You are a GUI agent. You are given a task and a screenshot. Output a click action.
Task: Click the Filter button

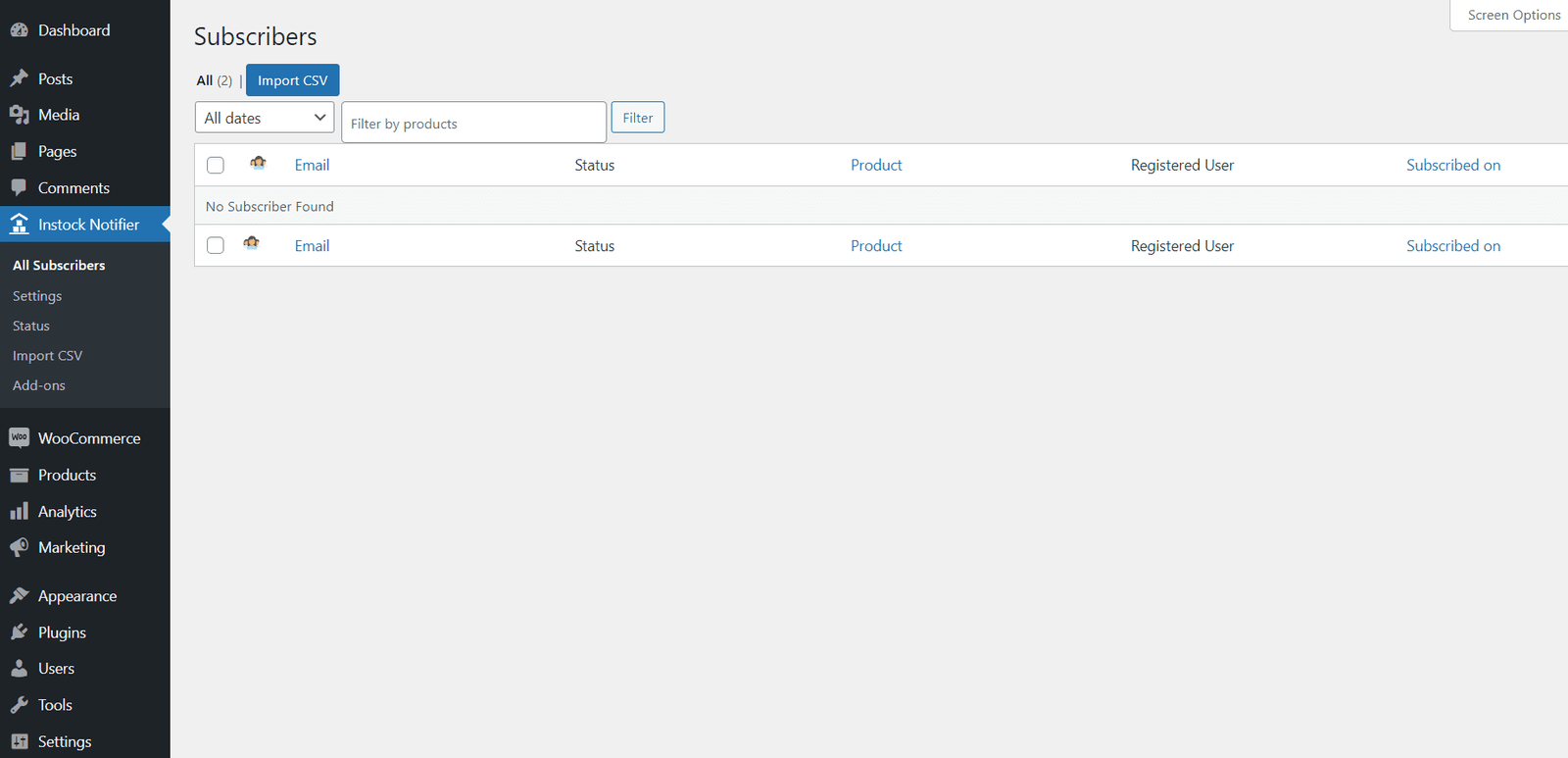(x=638, y=118)
